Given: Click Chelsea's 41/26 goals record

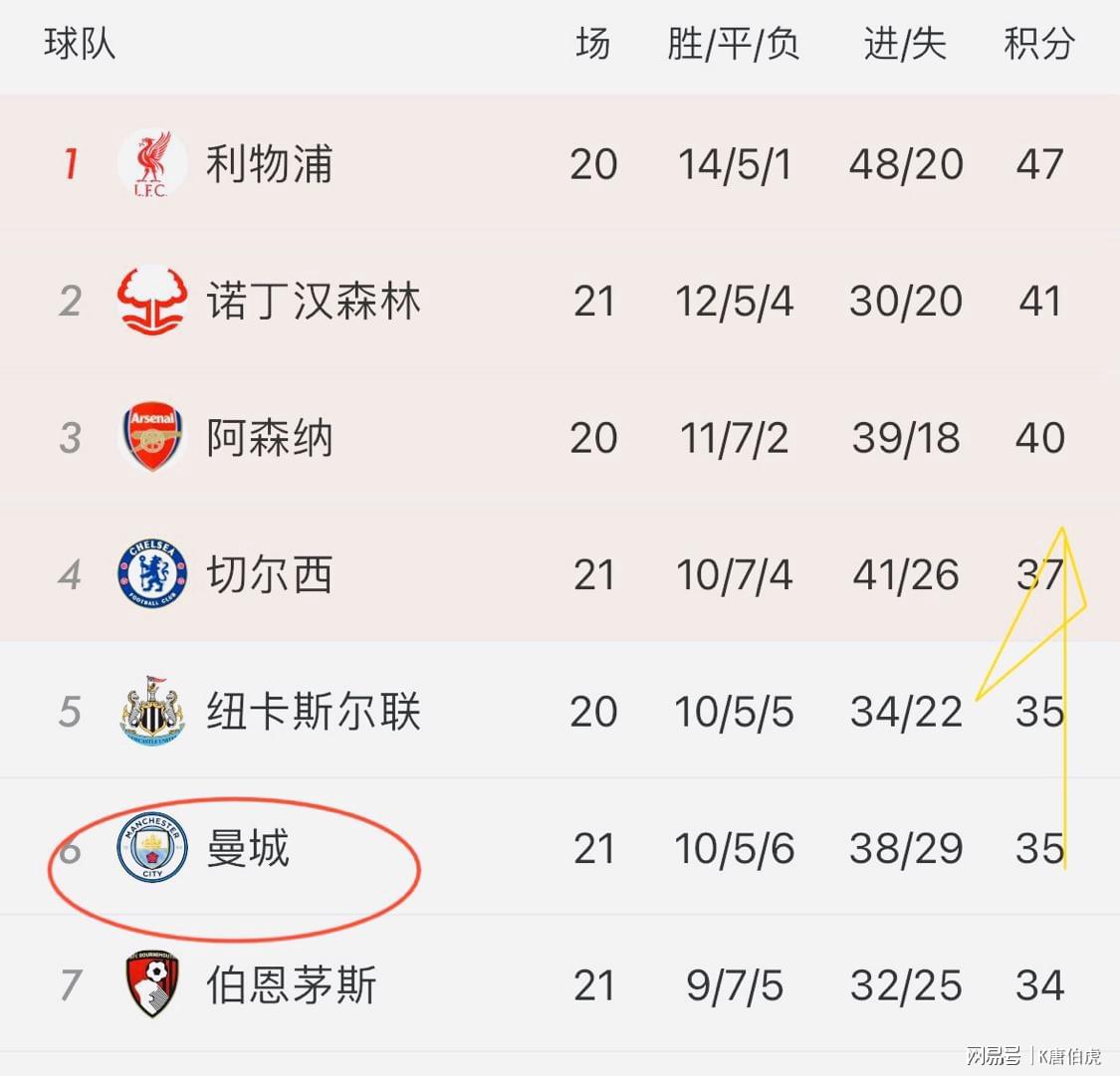Looking at the screenshot, I should click(x=906, y=574).
